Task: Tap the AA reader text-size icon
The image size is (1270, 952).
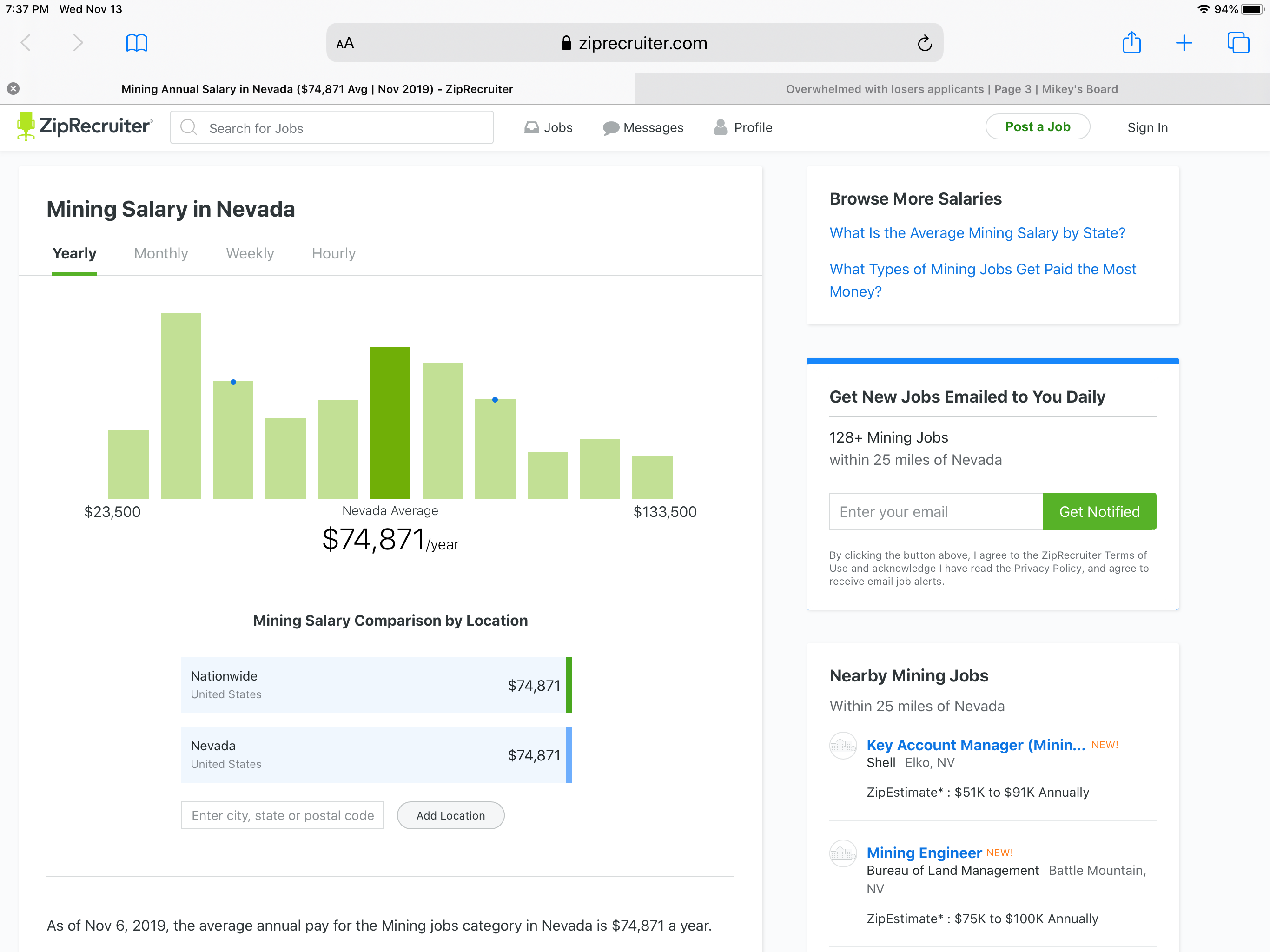Action: [x=345, y=43]
